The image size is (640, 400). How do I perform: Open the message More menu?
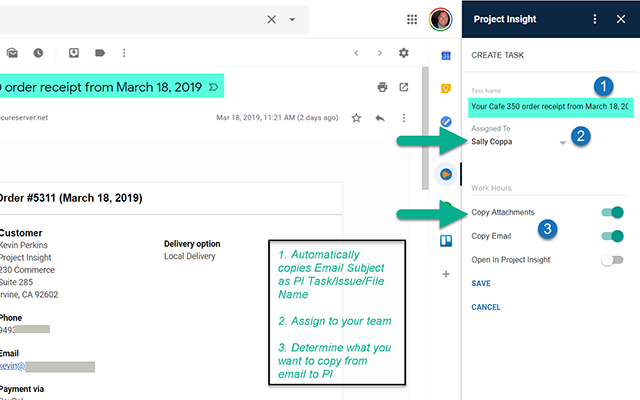tap(404, 118)
